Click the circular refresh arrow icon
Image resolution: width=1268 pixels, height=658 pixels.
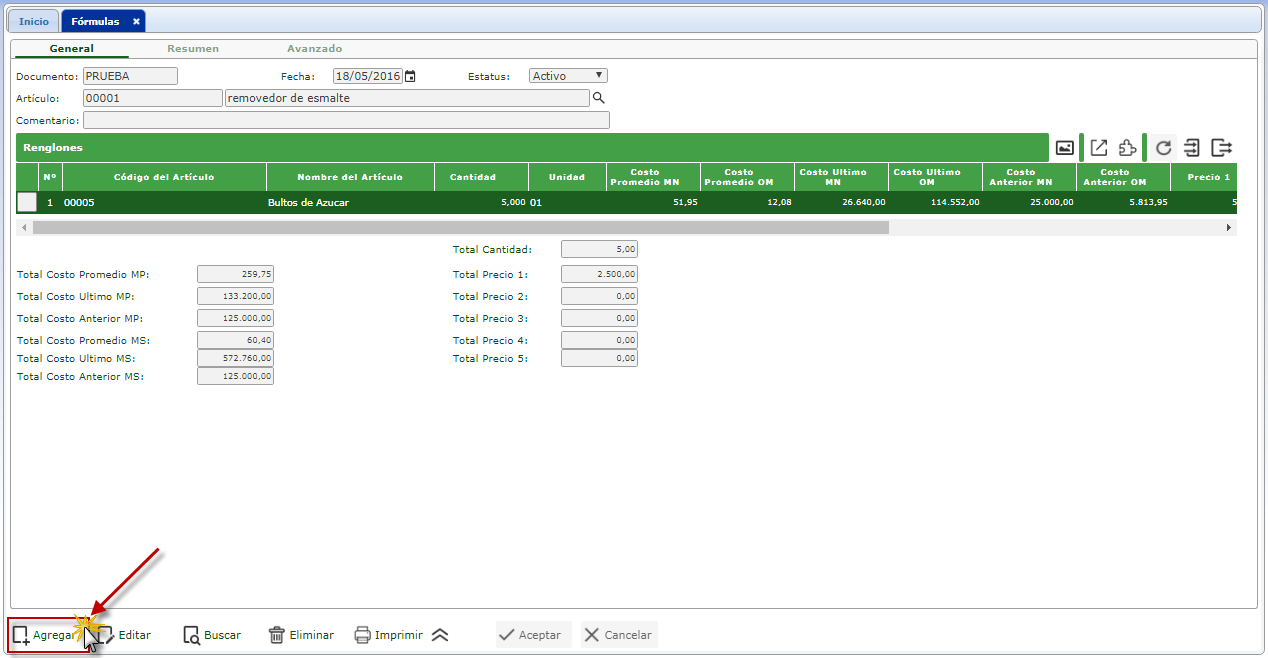tap(1163, 148)
